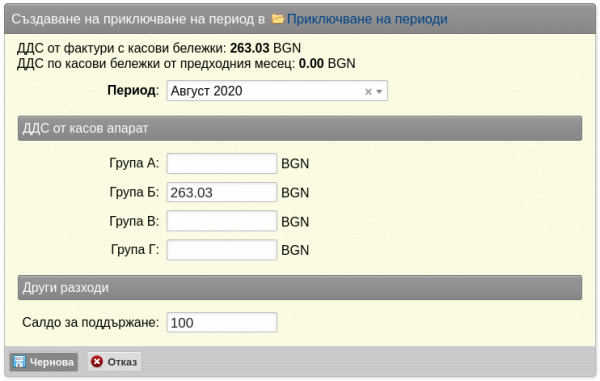Focus the Група А amount field
Viewport: 600px width, 381px height.
(x=222, y=163)
